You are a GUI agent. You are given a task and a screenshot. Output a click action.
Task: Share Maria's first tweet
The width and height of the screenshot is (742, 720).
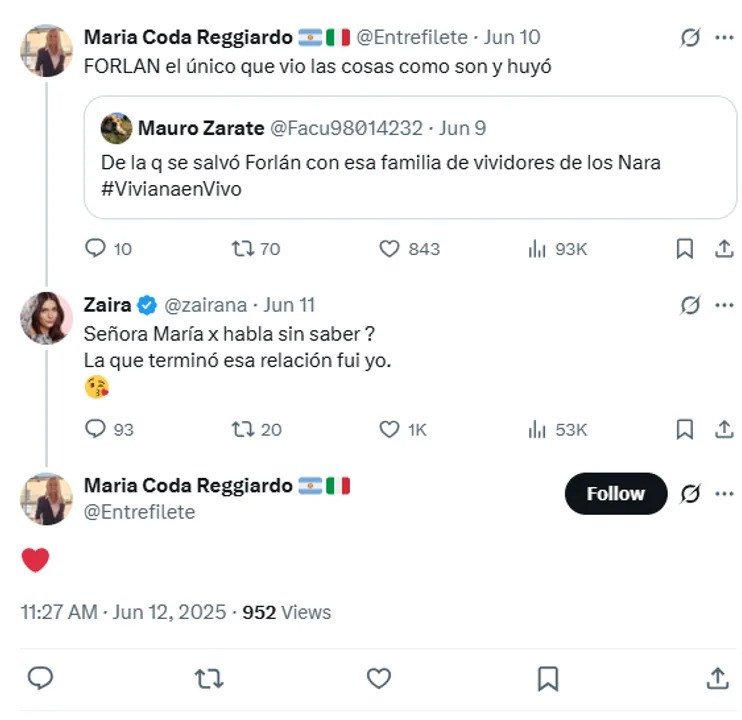[x=724, y=249]
